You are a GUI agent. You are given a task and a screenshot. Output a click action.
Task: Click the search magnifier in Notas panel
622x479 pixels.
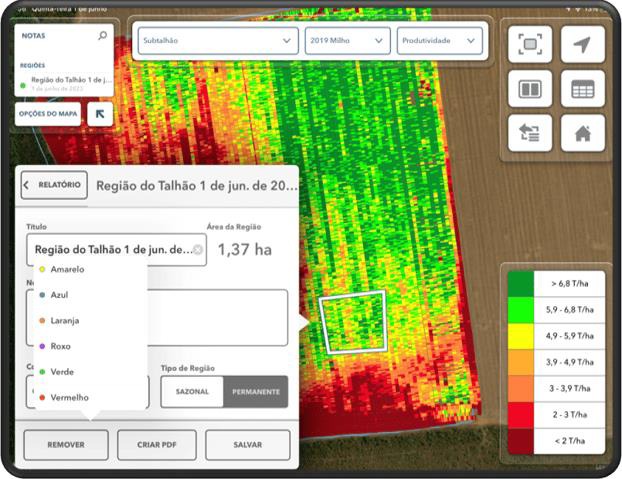click(x=102, y=36)
